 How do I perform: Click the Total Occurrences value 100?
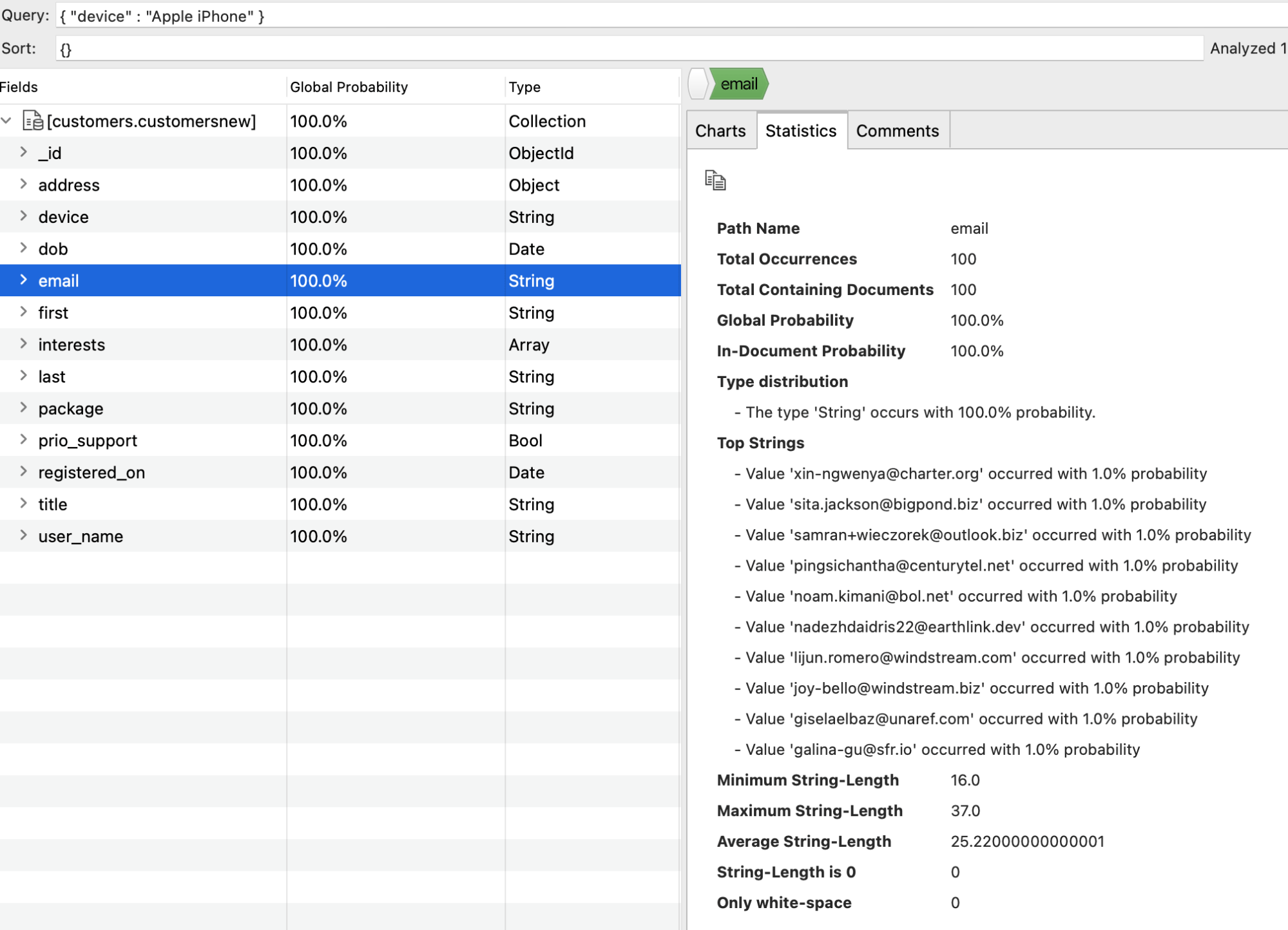(x=963, y=259)
